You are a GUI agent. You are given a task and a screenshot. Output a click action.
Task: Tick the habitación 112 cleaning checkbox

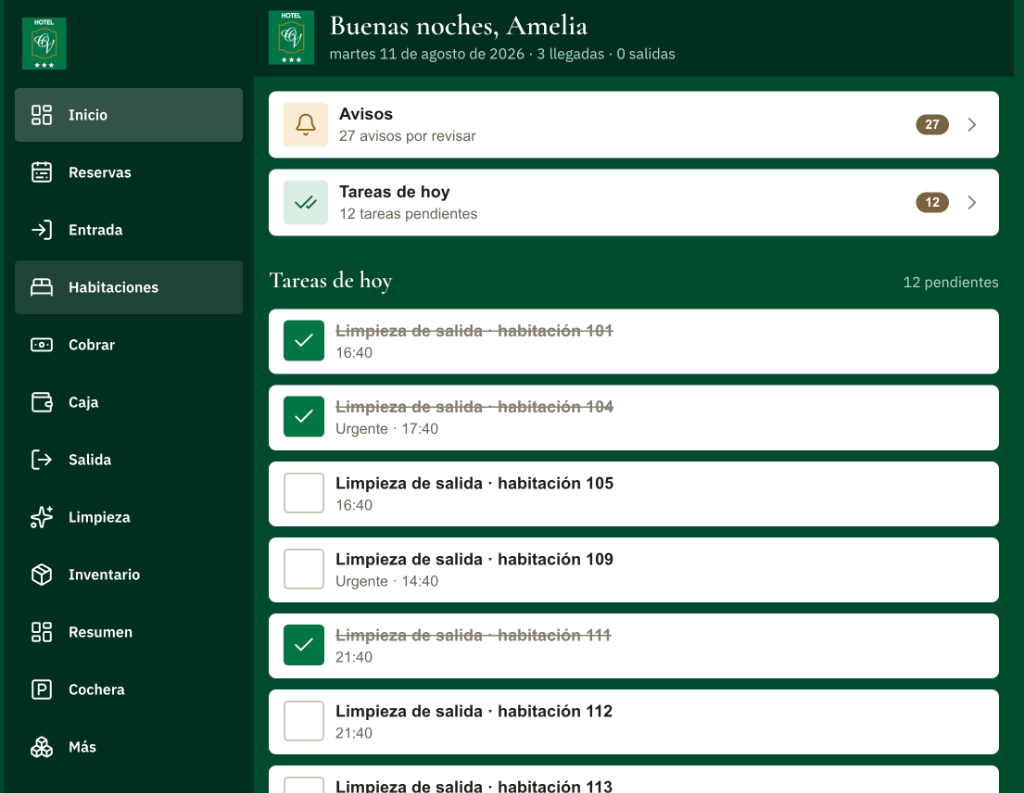tap(304, 721)
